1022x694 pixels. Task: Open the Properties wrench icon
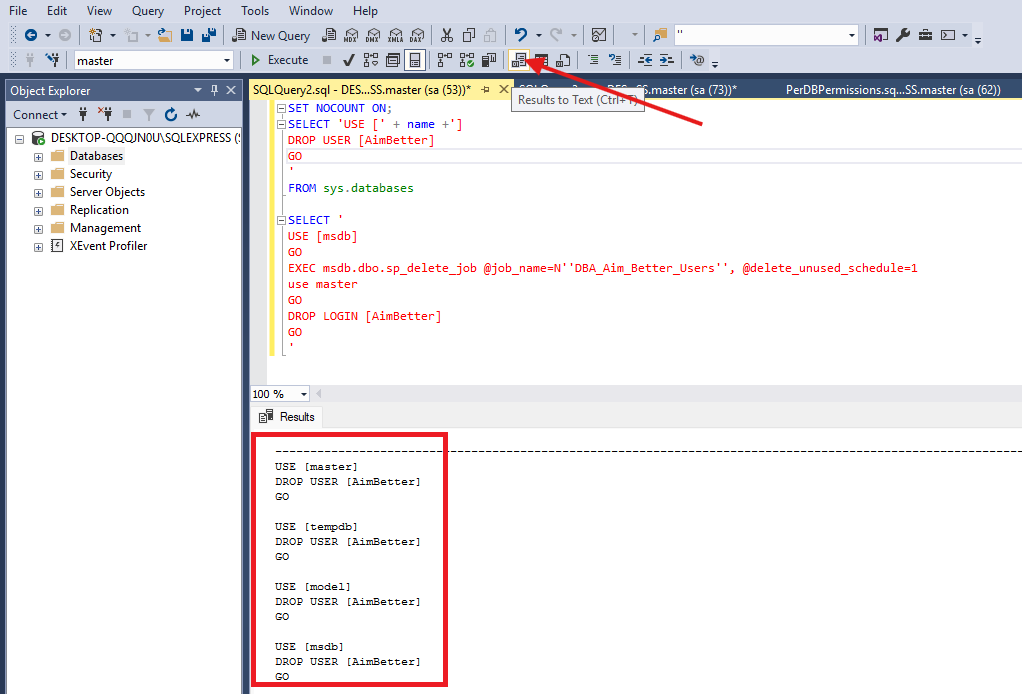903,35
